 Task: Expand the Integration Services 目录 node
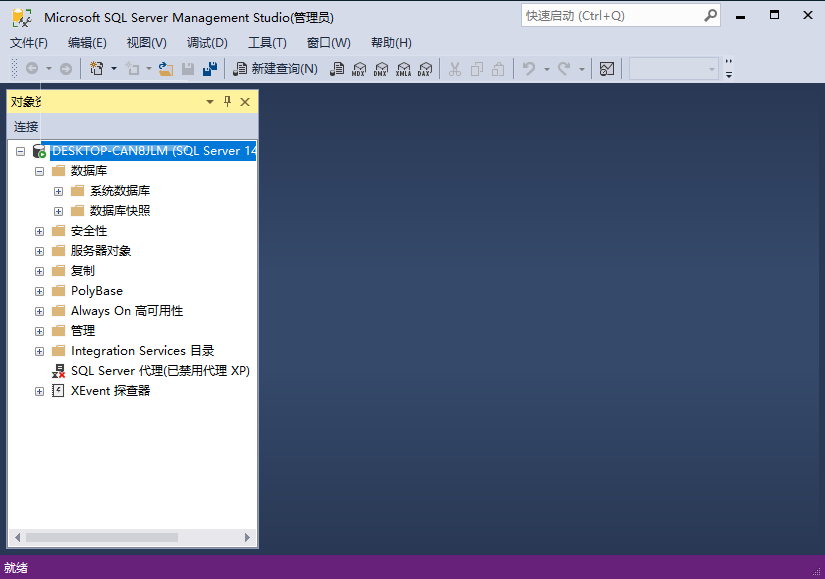point(39,352)
